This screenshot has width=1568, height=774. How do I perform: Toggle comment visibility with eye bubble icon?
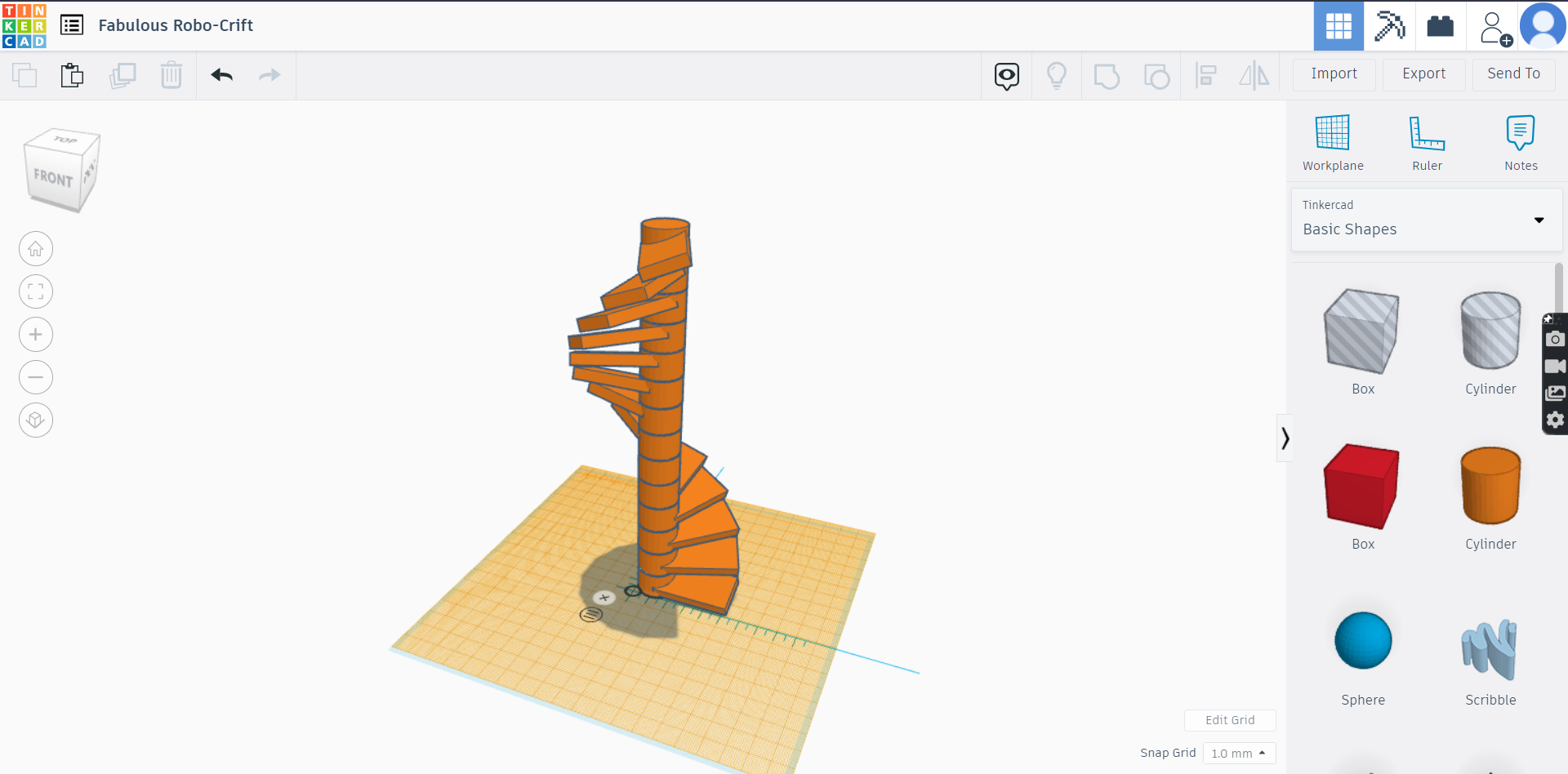1005,75
